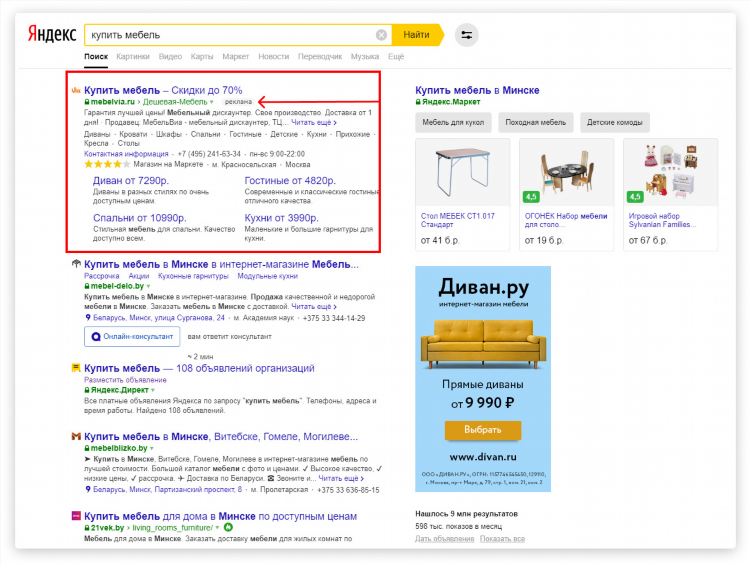Open the Рассрочка link under mebel-delo result

tap(102, 276)
